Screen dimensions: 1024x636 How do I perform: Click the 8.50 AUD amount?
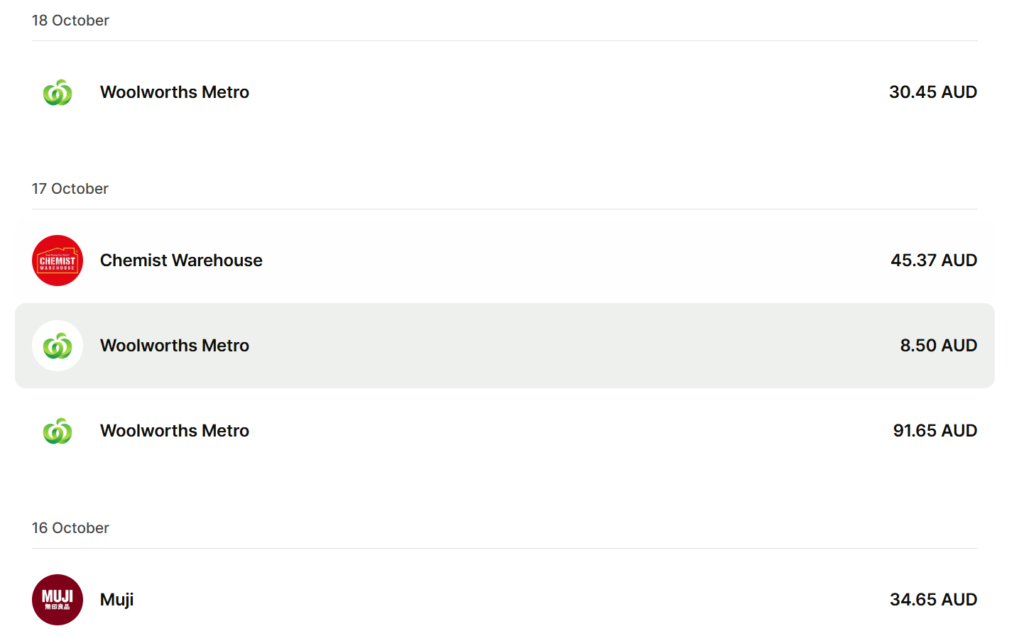click(938, 346)
